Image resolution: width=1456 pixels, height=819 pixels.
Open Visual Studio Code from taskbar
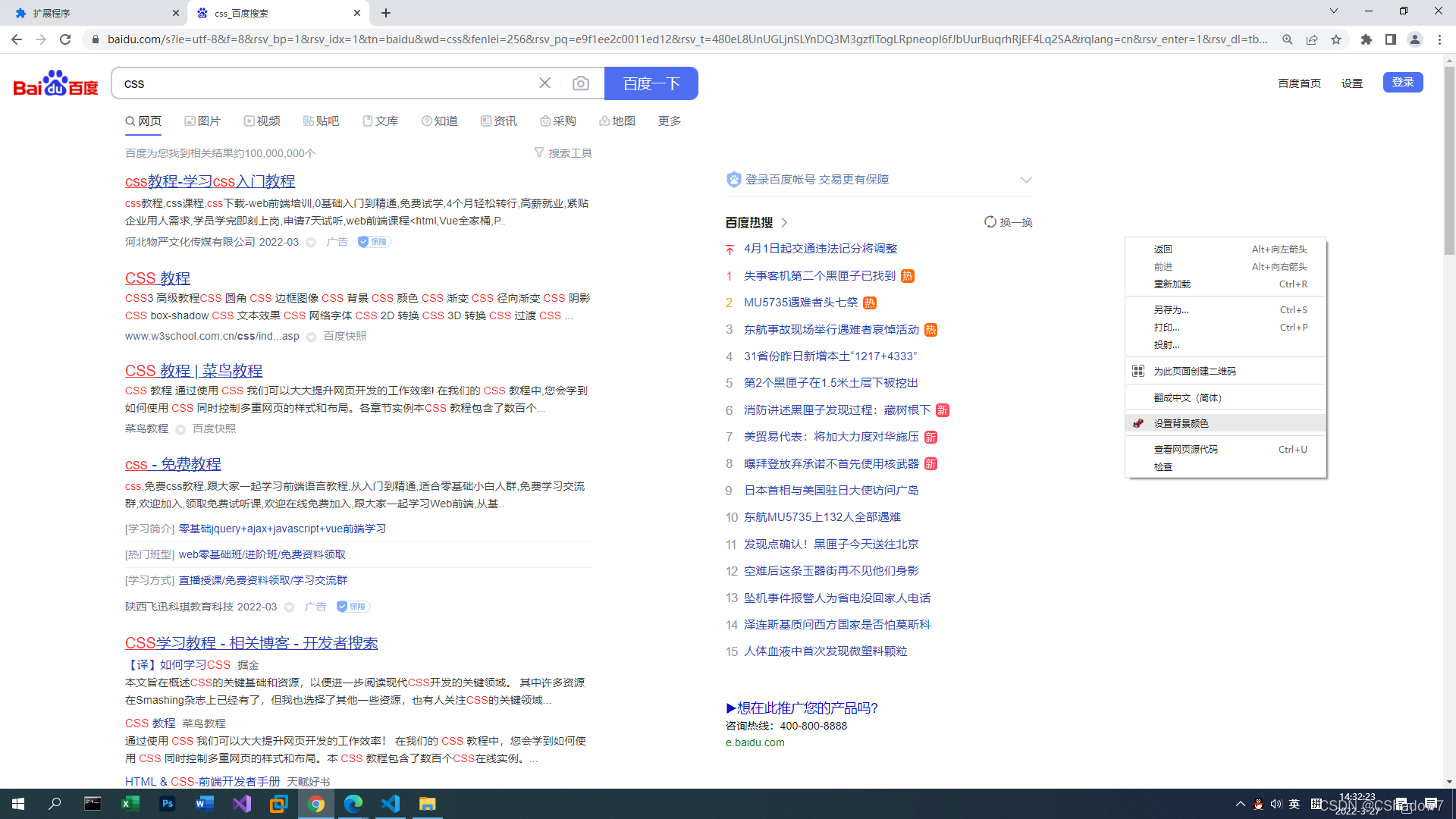(391, 804)
